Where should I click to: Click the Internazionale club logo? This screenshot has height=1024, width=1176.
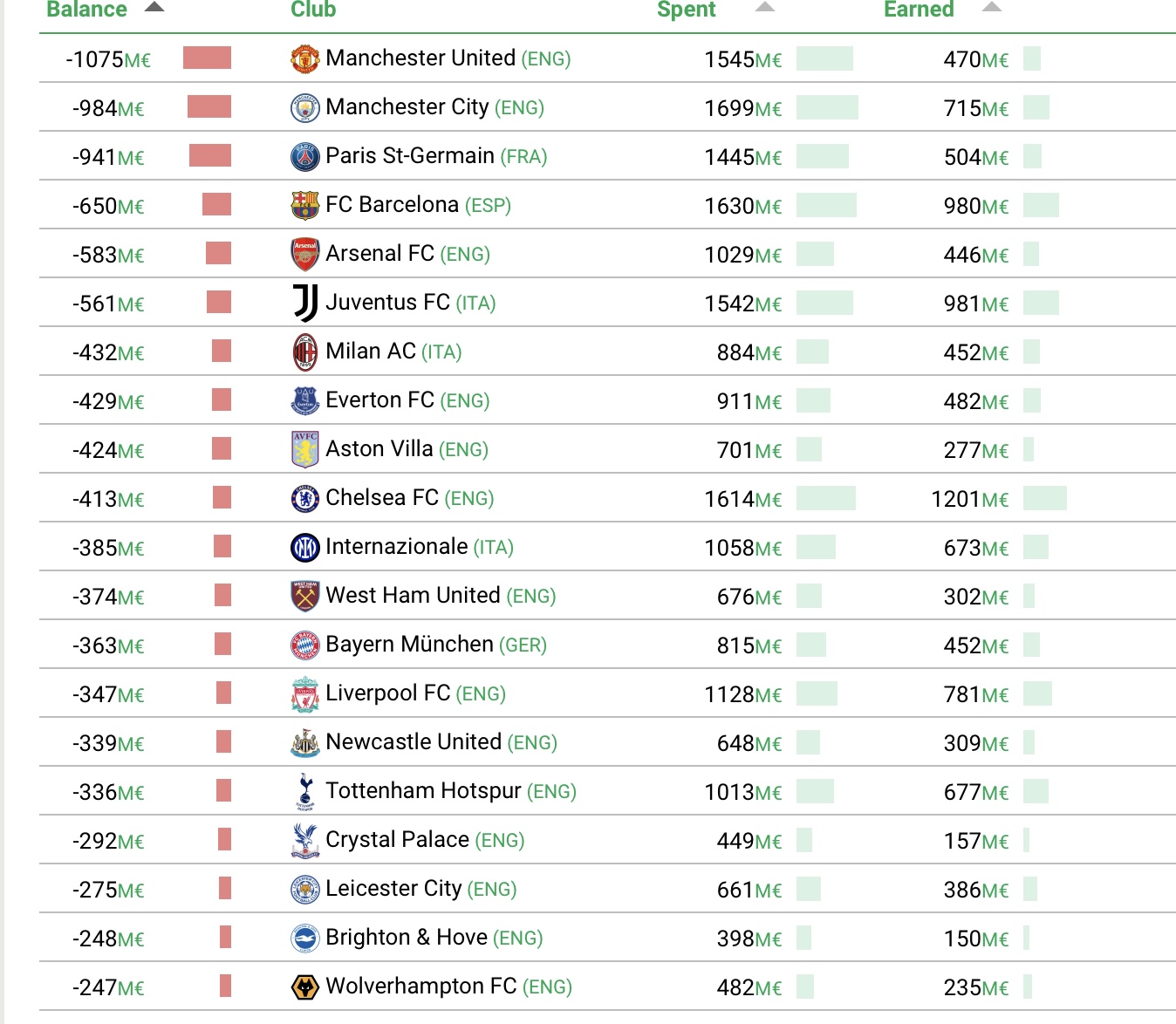(x=304, y=548)
